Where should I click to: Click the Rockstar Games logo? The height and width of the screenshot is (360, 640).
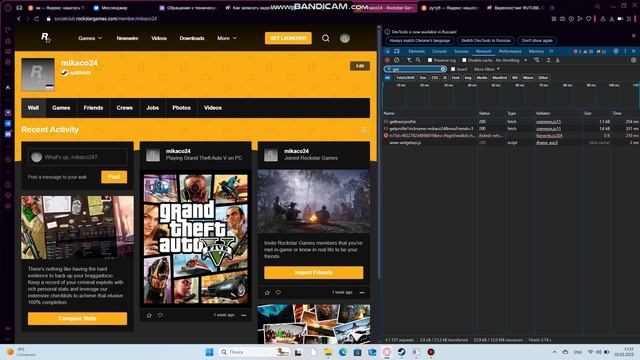(x=46, y=38)
